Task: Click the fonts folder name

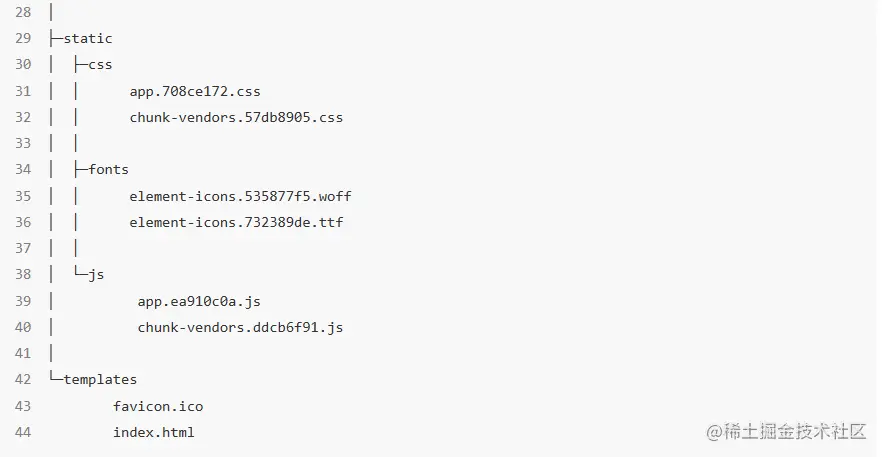Action: [109, 170]
